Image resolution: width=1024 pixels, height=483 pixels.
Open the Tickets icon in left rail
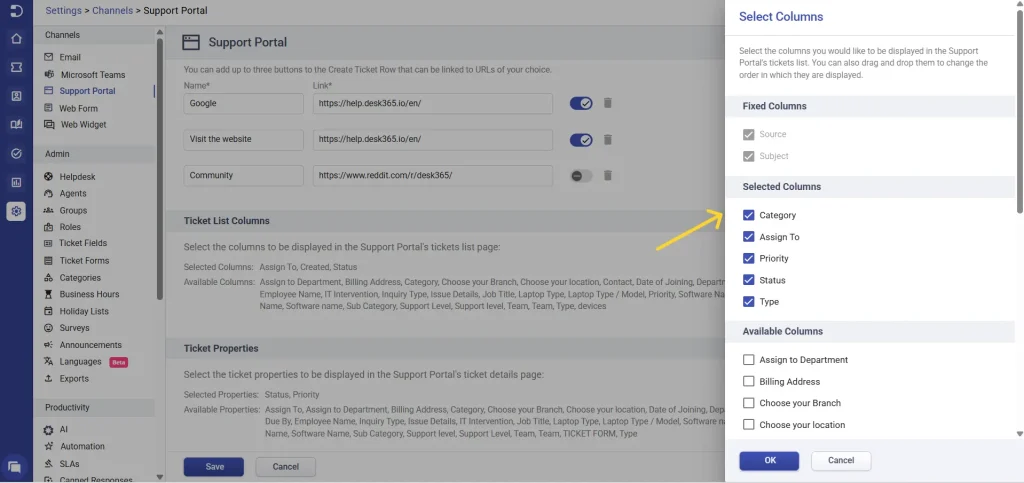(x=16, y=67)
